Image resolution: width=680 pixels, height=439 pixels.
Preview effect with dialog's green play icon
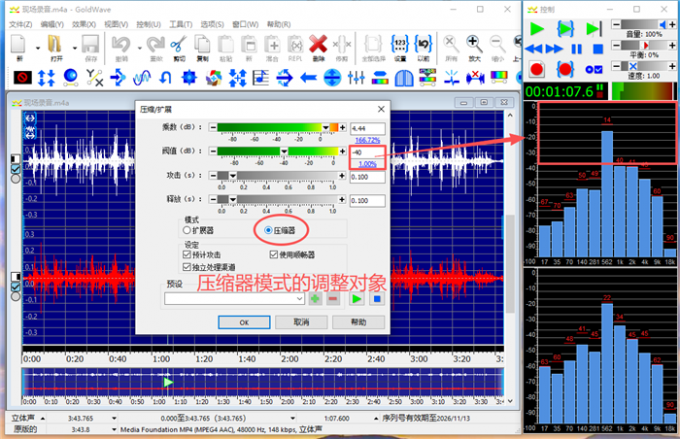355,298
